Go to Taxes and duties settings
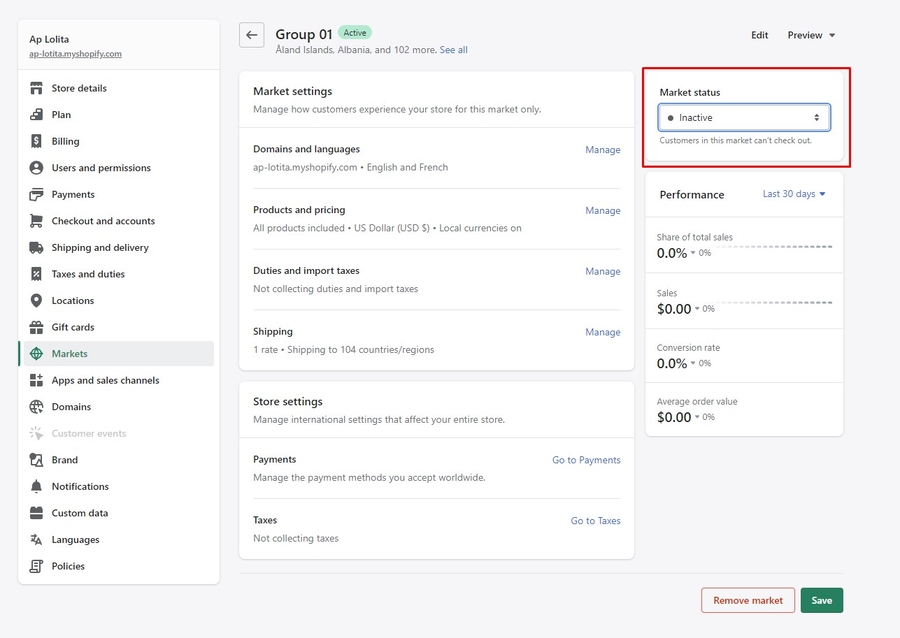900x638 pixels. pos(88,274)
